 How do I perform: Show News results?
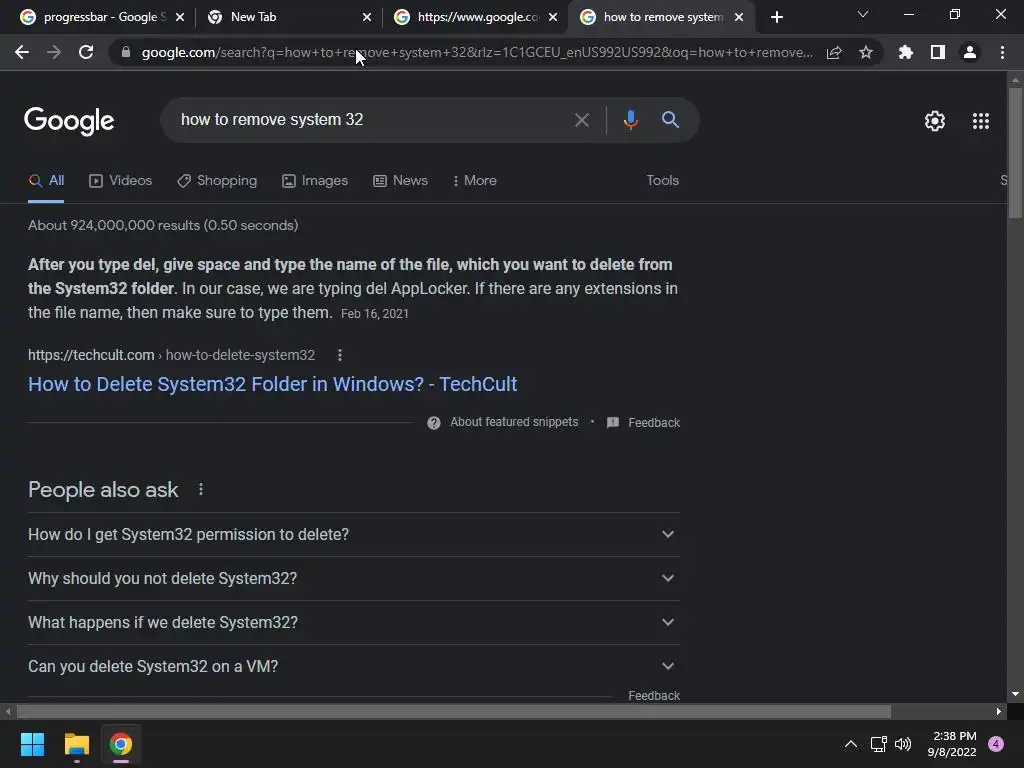coord(400,181)
